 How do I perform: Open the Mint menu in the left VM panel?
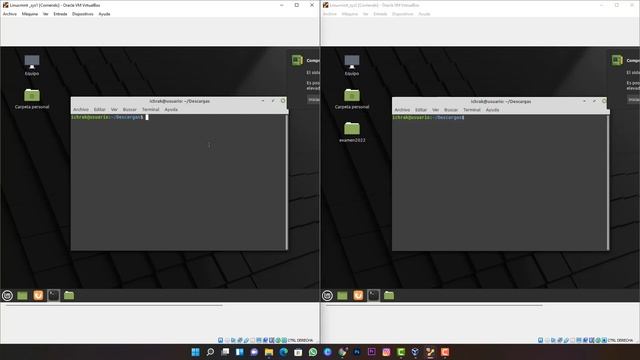coord(7,296)
